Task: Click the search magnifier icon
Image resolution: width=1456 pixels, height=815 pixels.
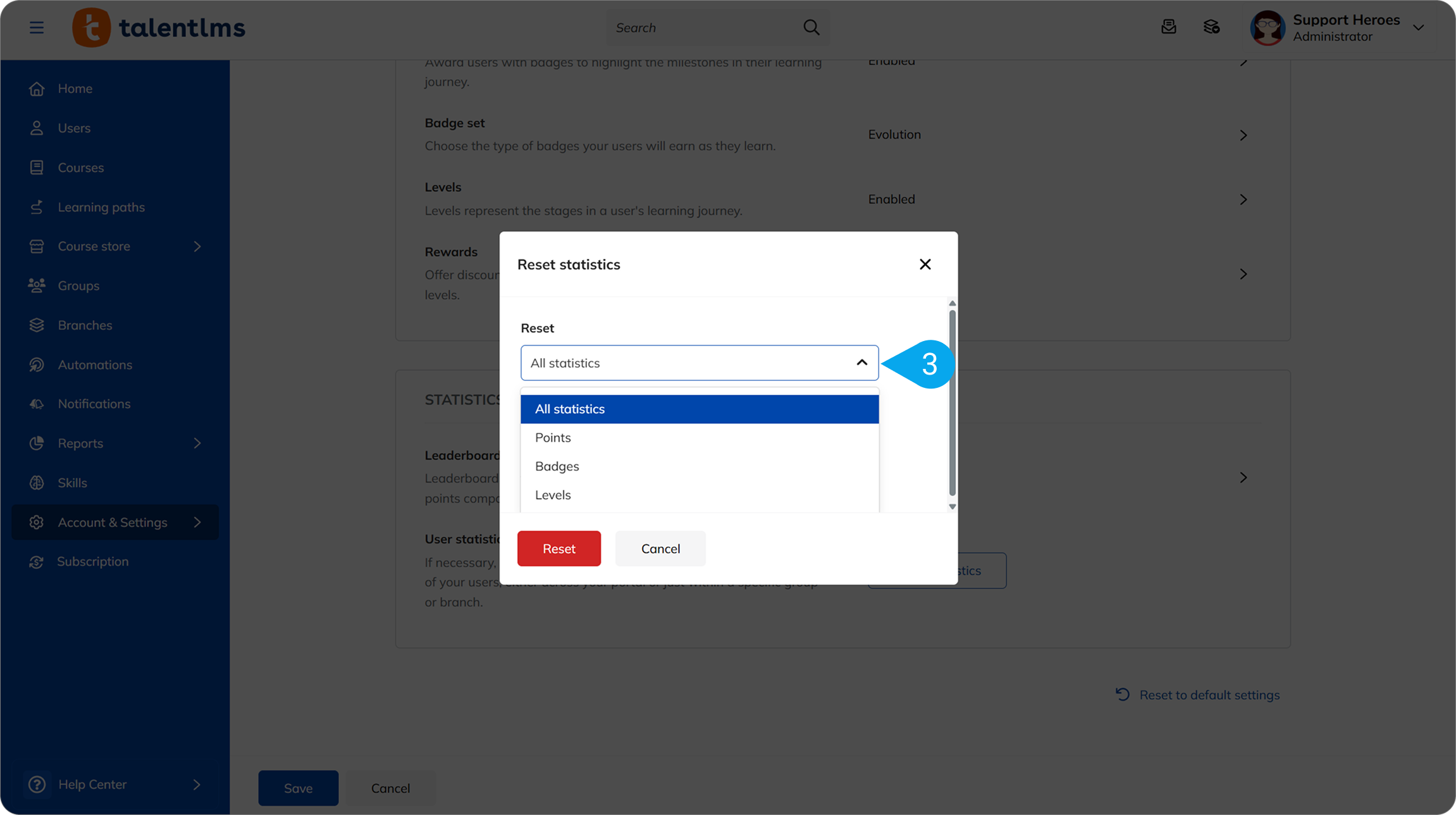Action: [x=811, y=27]
